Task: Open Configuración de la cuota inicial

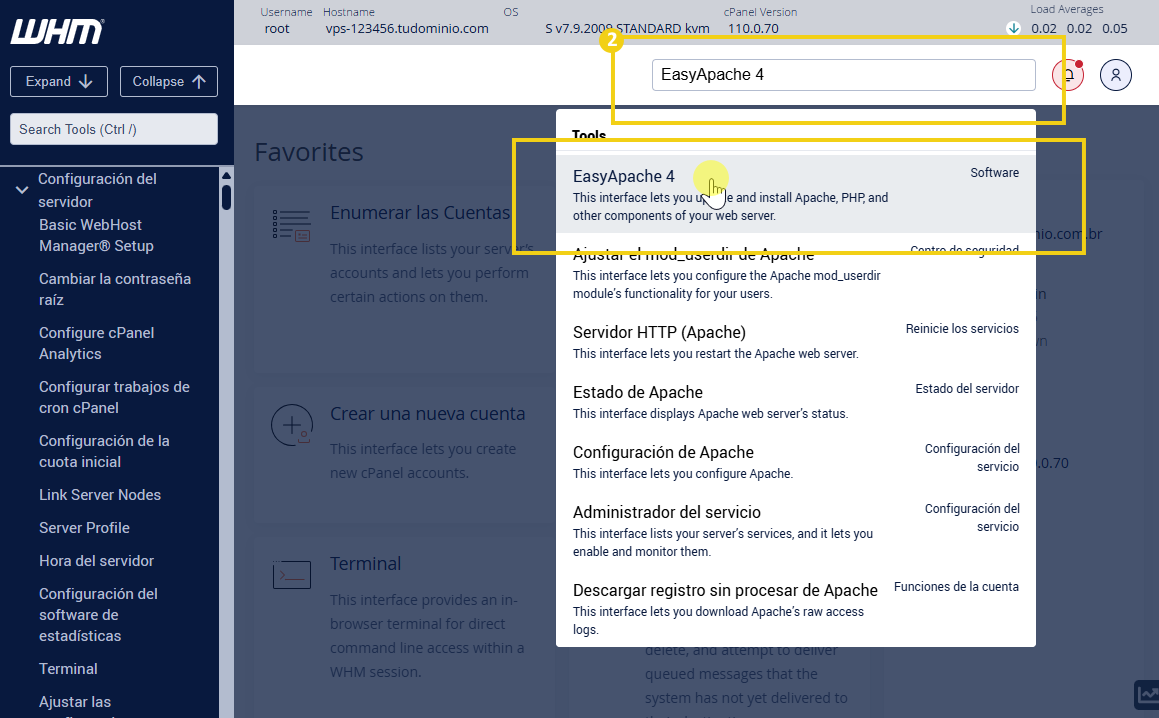Action: coord(104,451)
